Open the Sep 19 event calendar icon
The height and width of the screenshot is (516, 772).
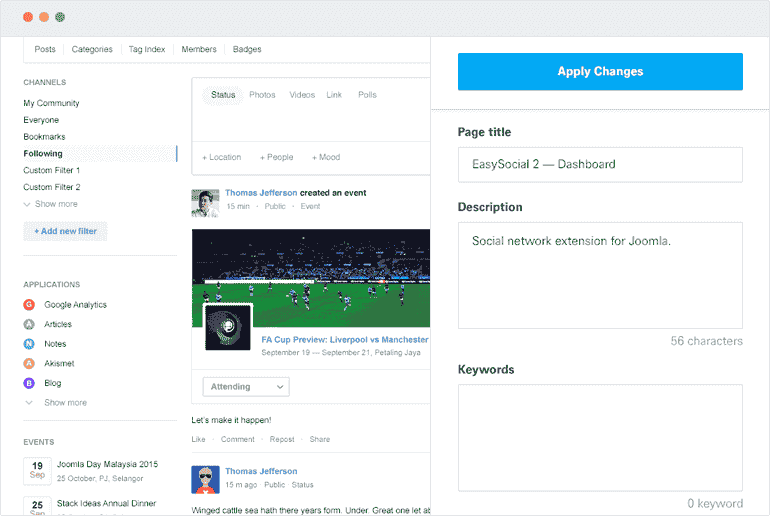click(x=36, y=471)
